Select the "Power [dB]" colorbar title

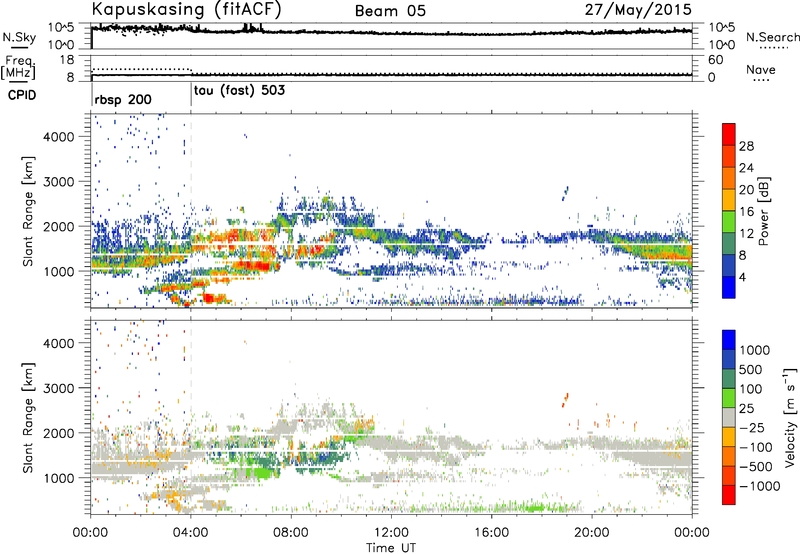pos(763,212)
